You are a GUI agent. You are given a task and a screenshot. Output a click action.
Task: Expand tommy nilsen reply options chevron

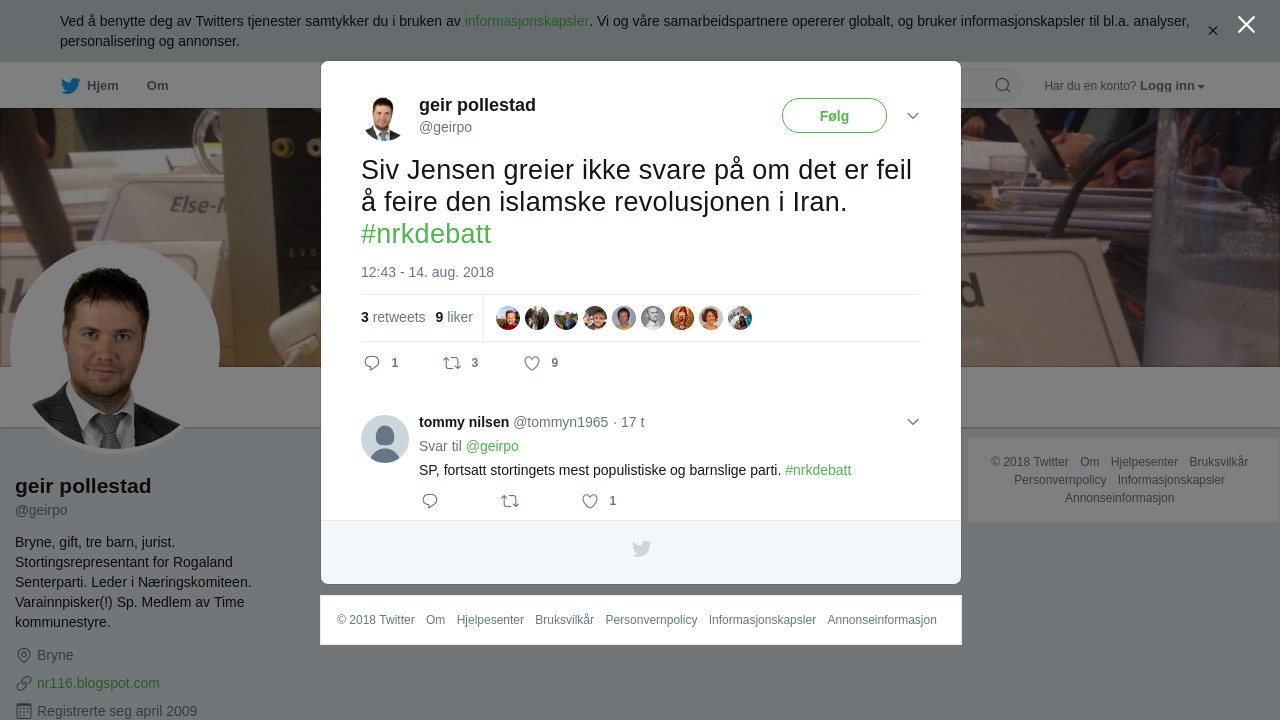913,422
